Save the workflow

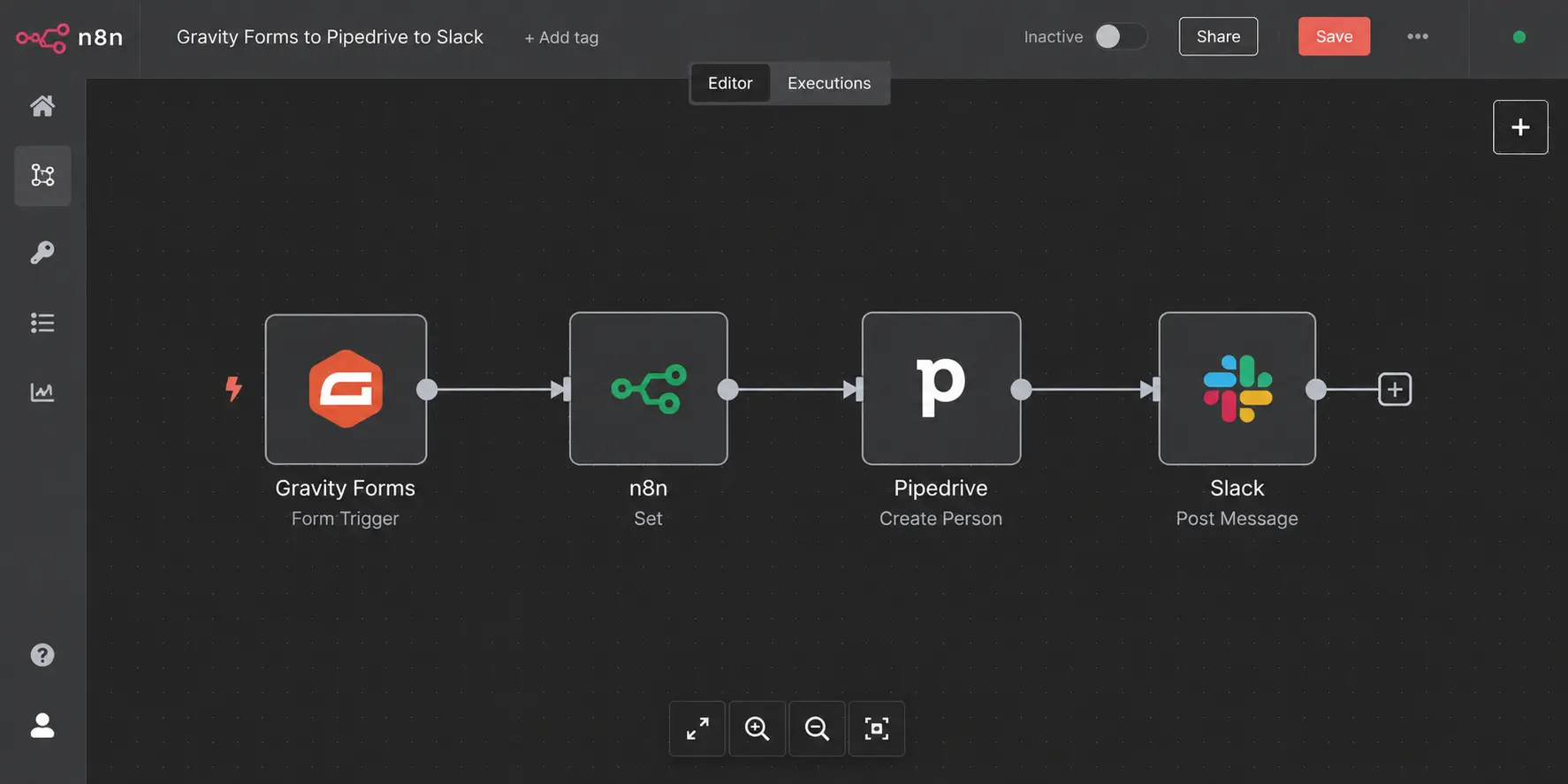1334,36
